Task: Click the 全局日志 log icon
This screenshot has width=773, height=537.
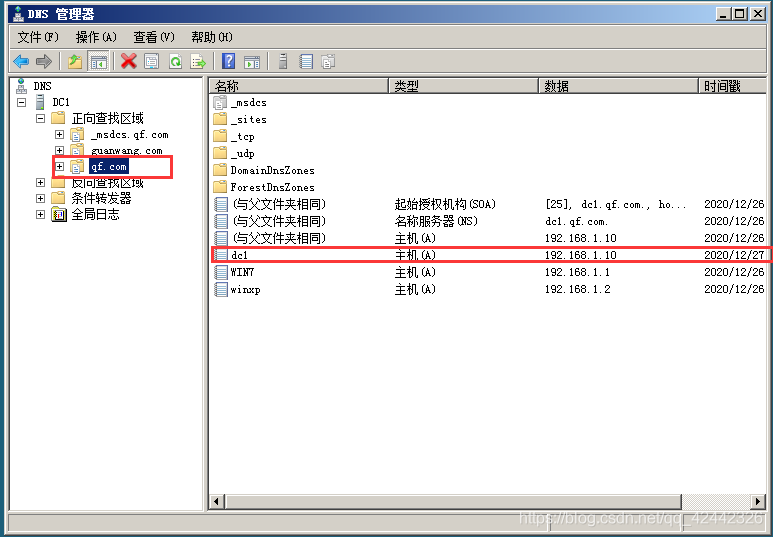Action: [59, 215]
